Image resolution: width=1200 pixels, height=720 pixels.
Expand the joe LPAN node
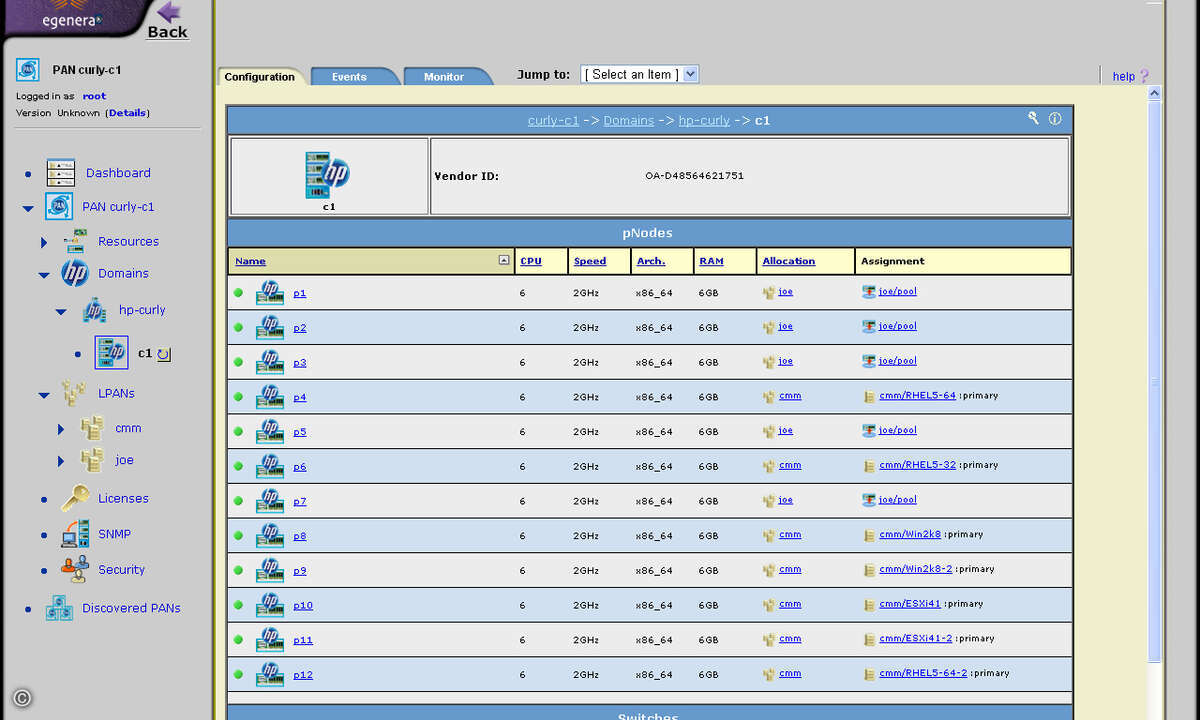tap(61, 461)
